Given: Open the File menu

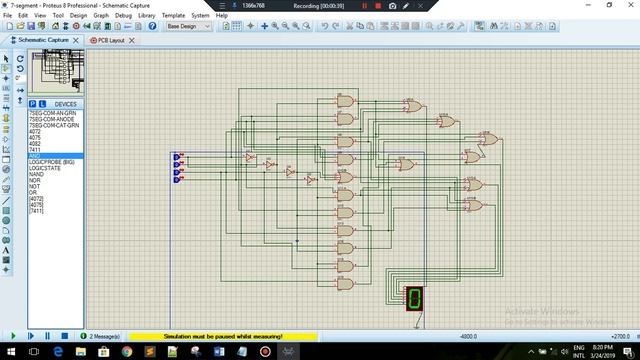Looking at the screenshot, I should click(7, 16).
